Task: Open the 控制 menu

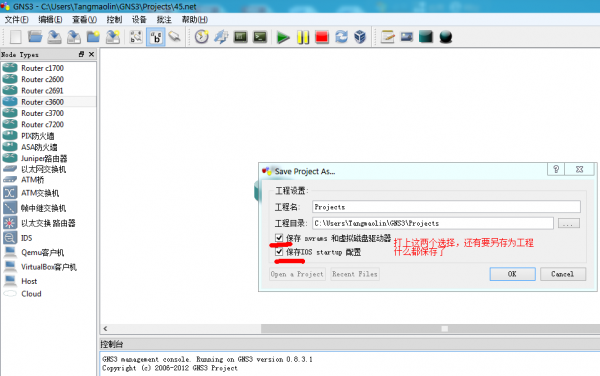Action: tap(114, 20)
